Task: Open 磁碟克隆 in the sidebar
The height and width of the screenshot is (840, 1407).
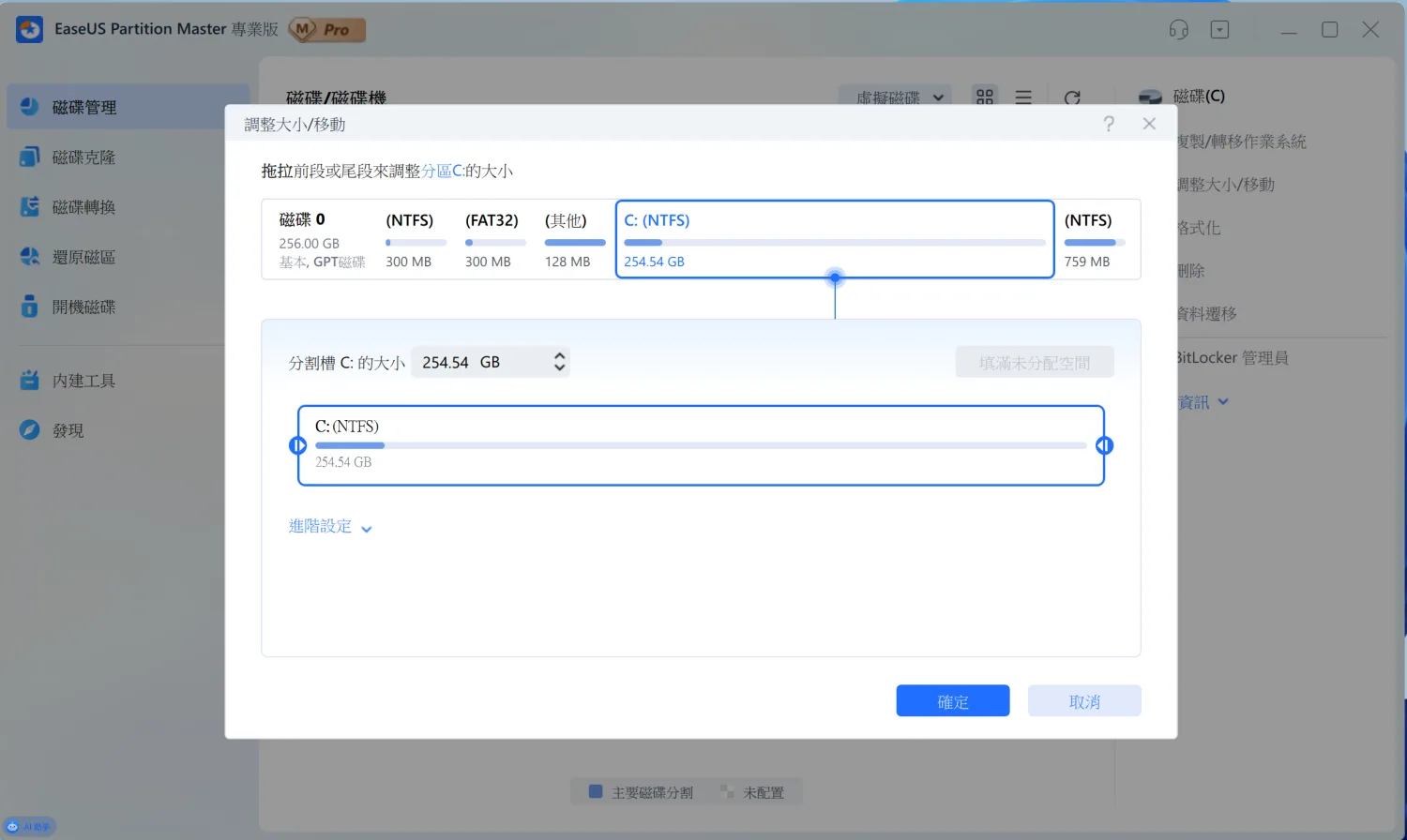Action: point(84,157)
